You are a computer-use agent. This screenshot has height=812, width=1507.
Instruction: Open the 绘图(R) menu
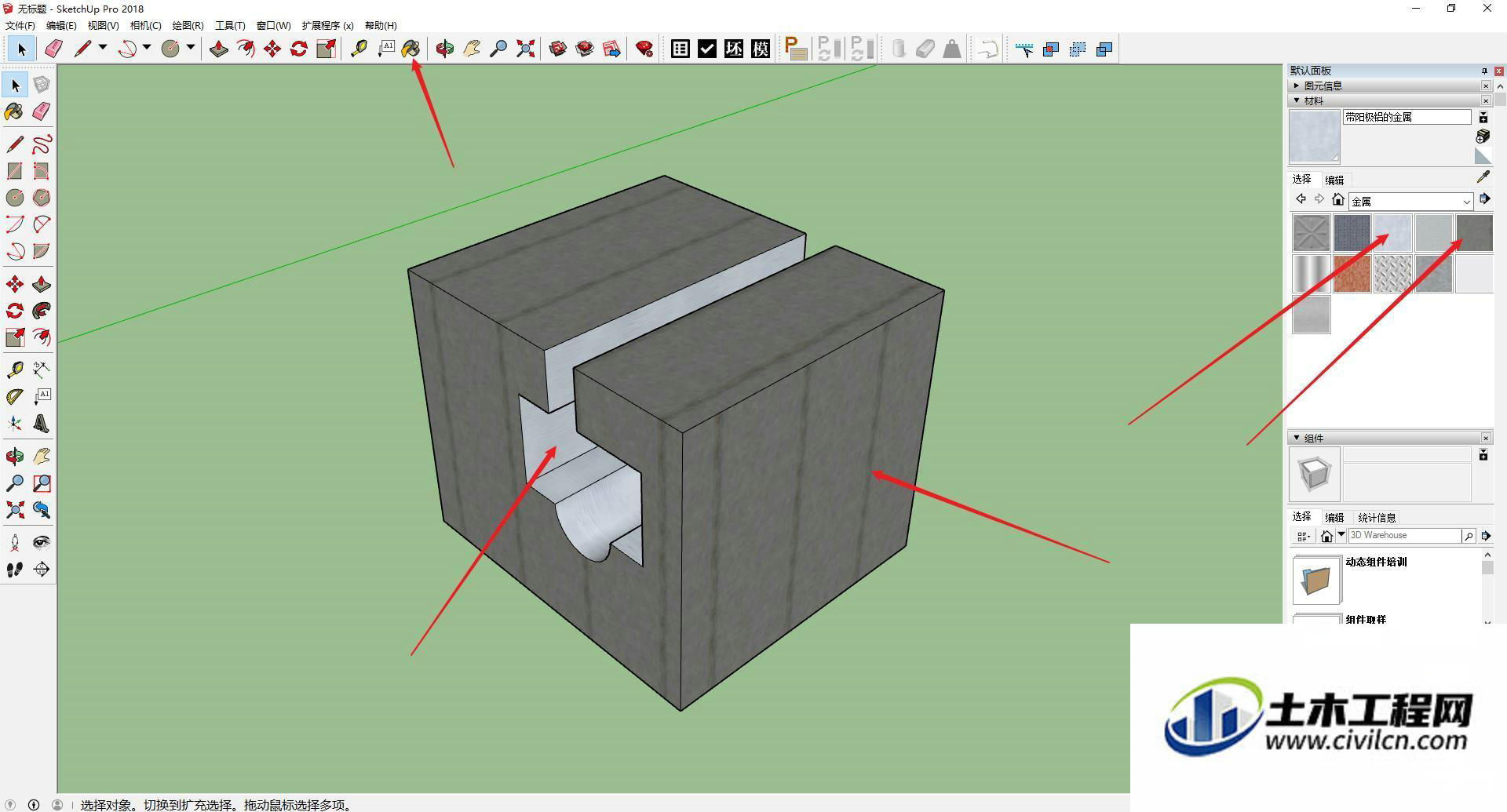click(188, 26)
